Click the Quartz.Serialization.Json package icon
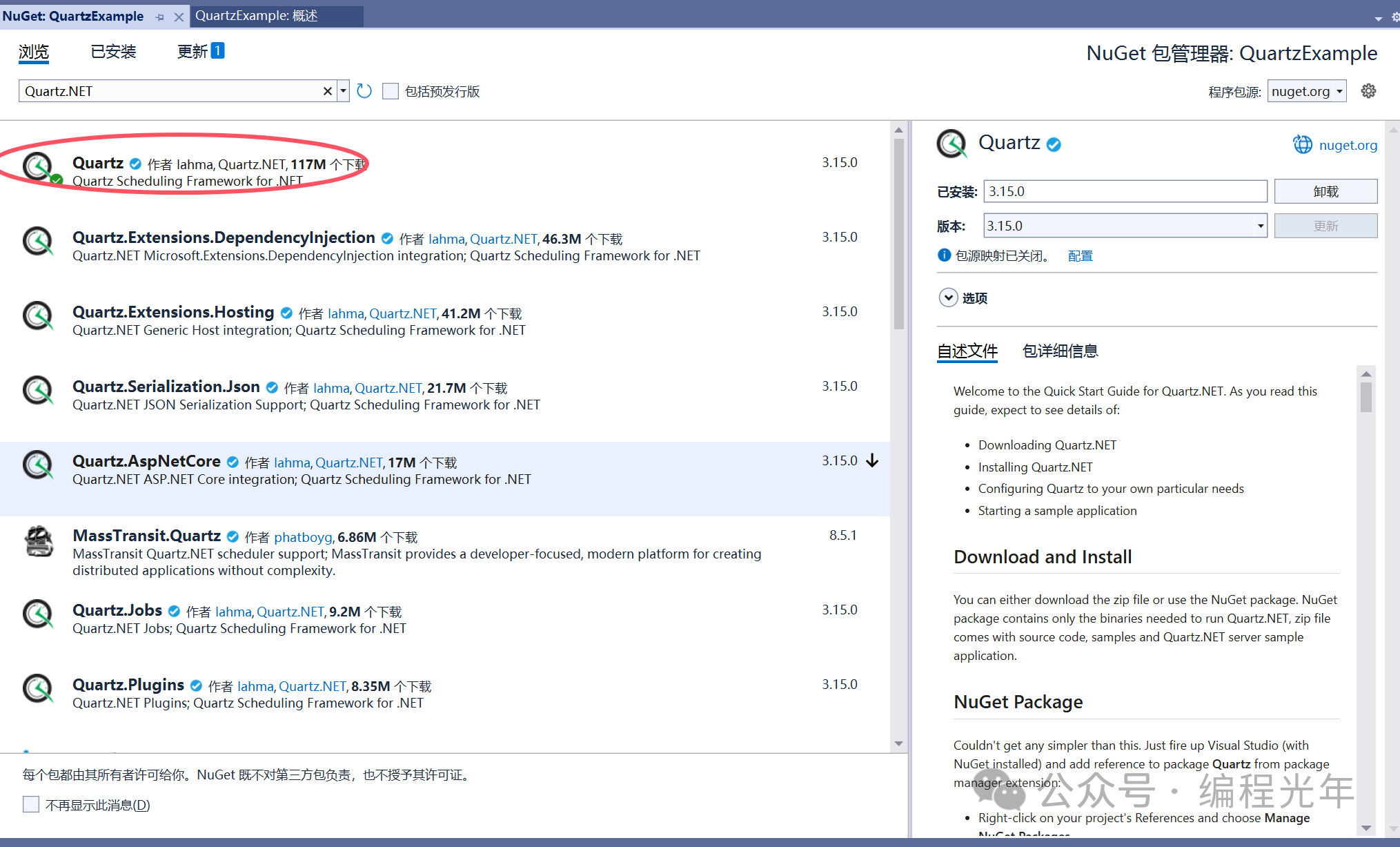The width and height of the screenshot is (1400, 847). pyautogui.click(x=37, y=391)
